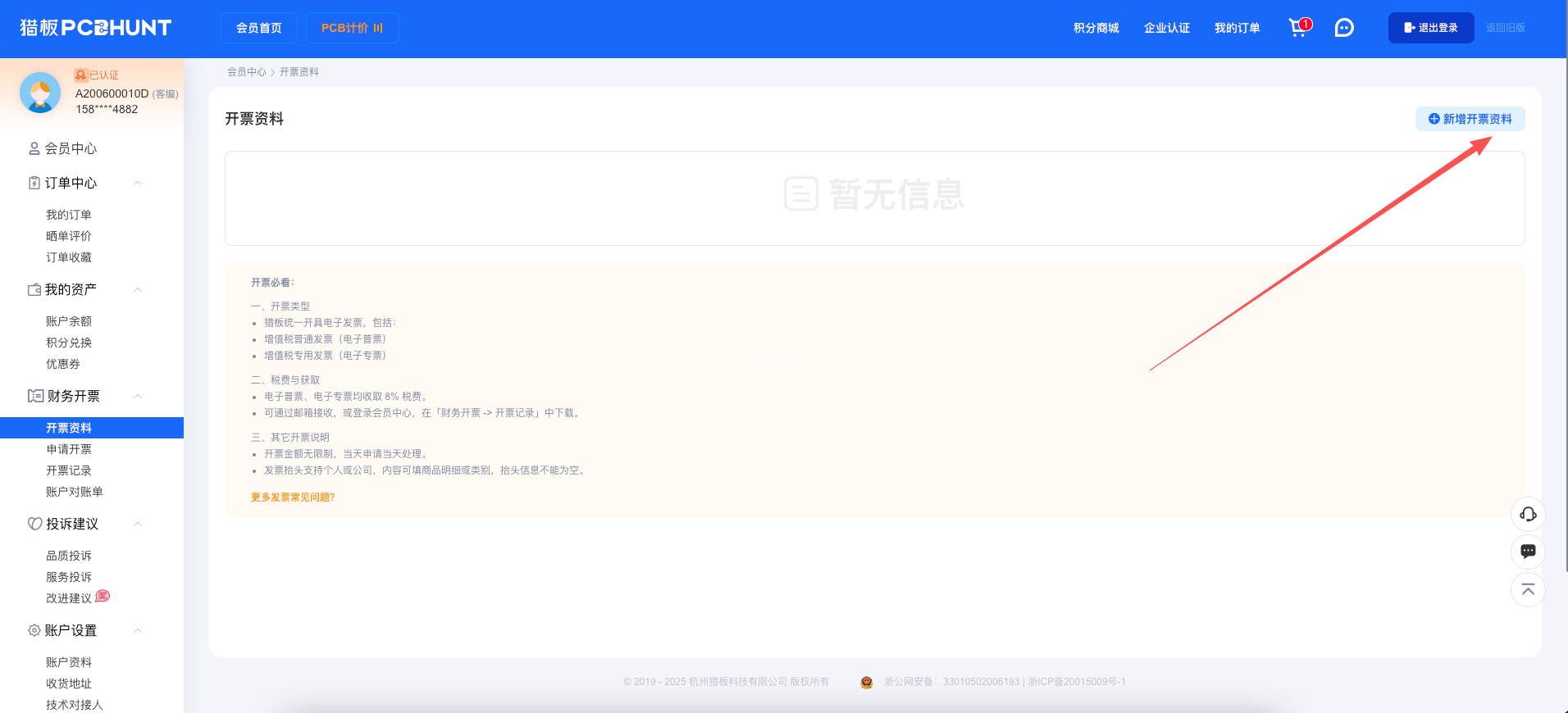Image resolution: width=1568 pixels, height=713 pixels.
Task: Collapse the 订单中心 section chevron
Action: tap(138, 183)
